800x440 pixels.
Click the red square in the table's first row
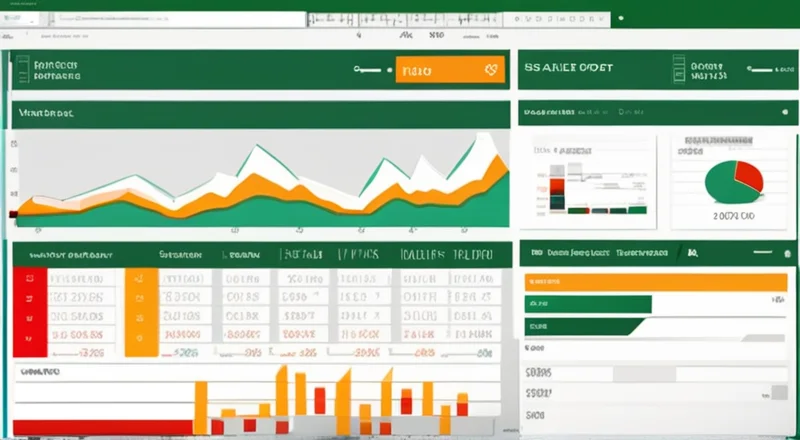pyautogui.click(x=27, y=279)
